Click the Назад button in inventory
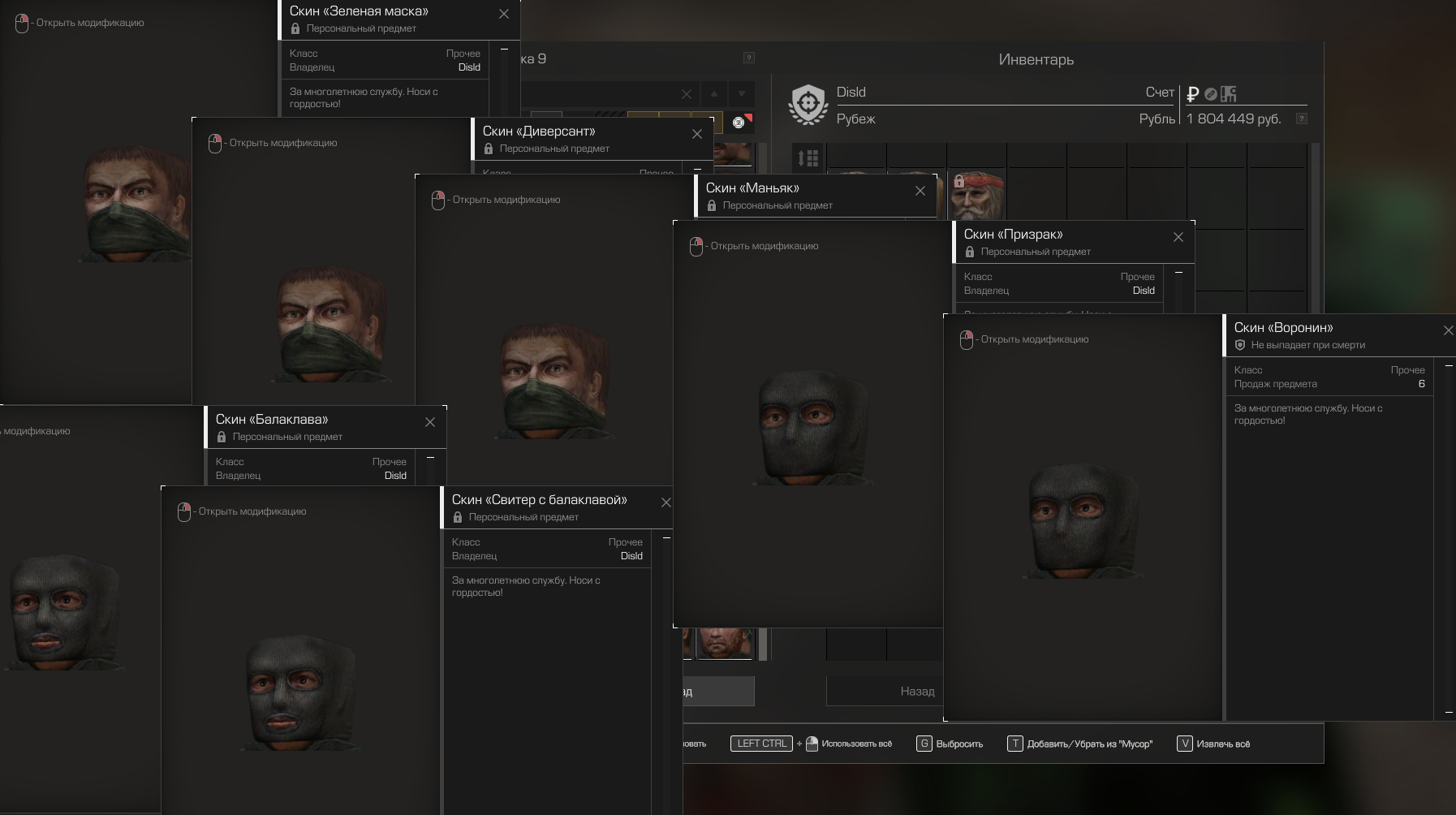 tap(885, 692)
